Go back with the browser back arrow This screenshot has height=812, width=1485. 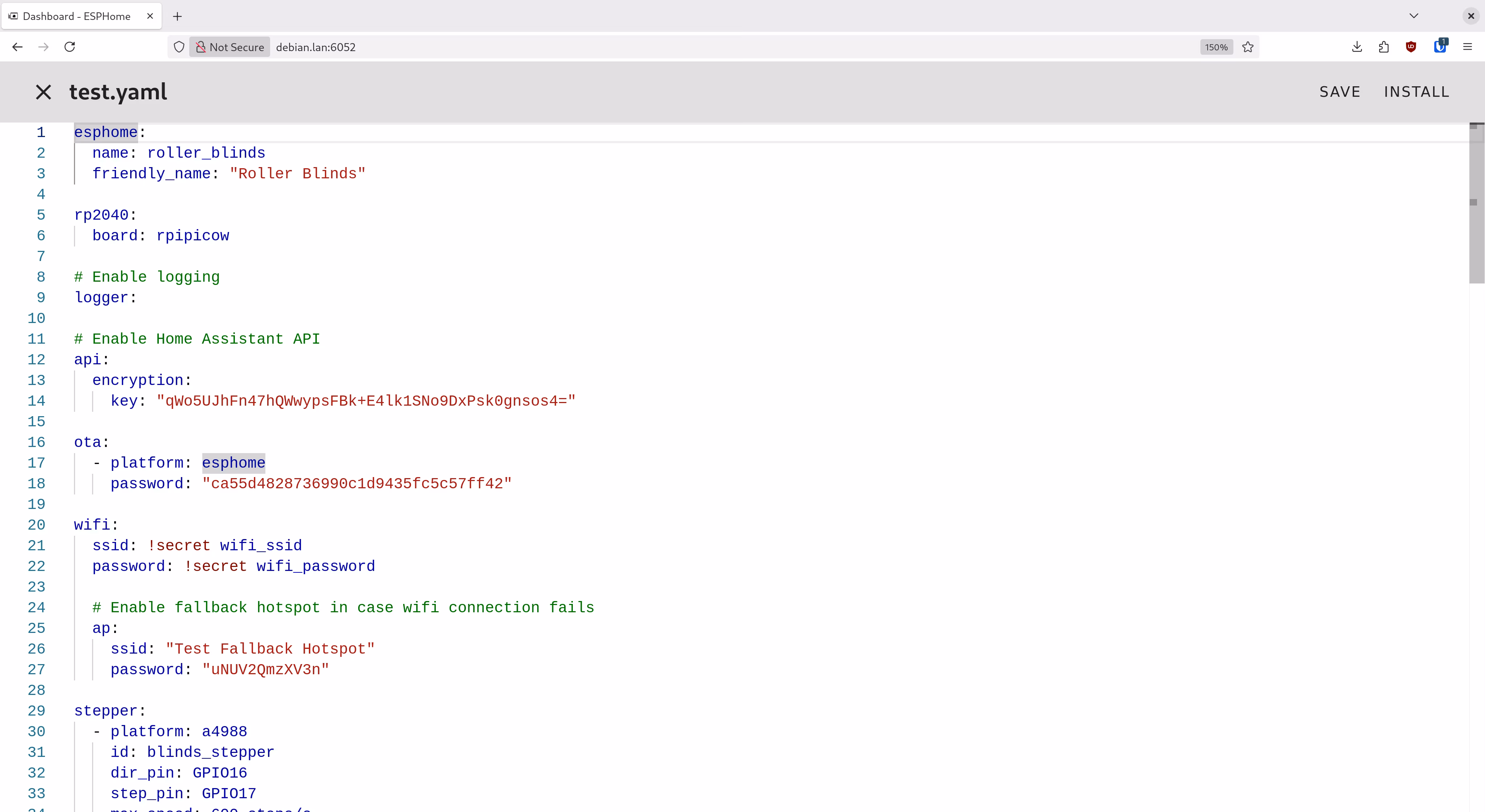(x=17, y=47)
